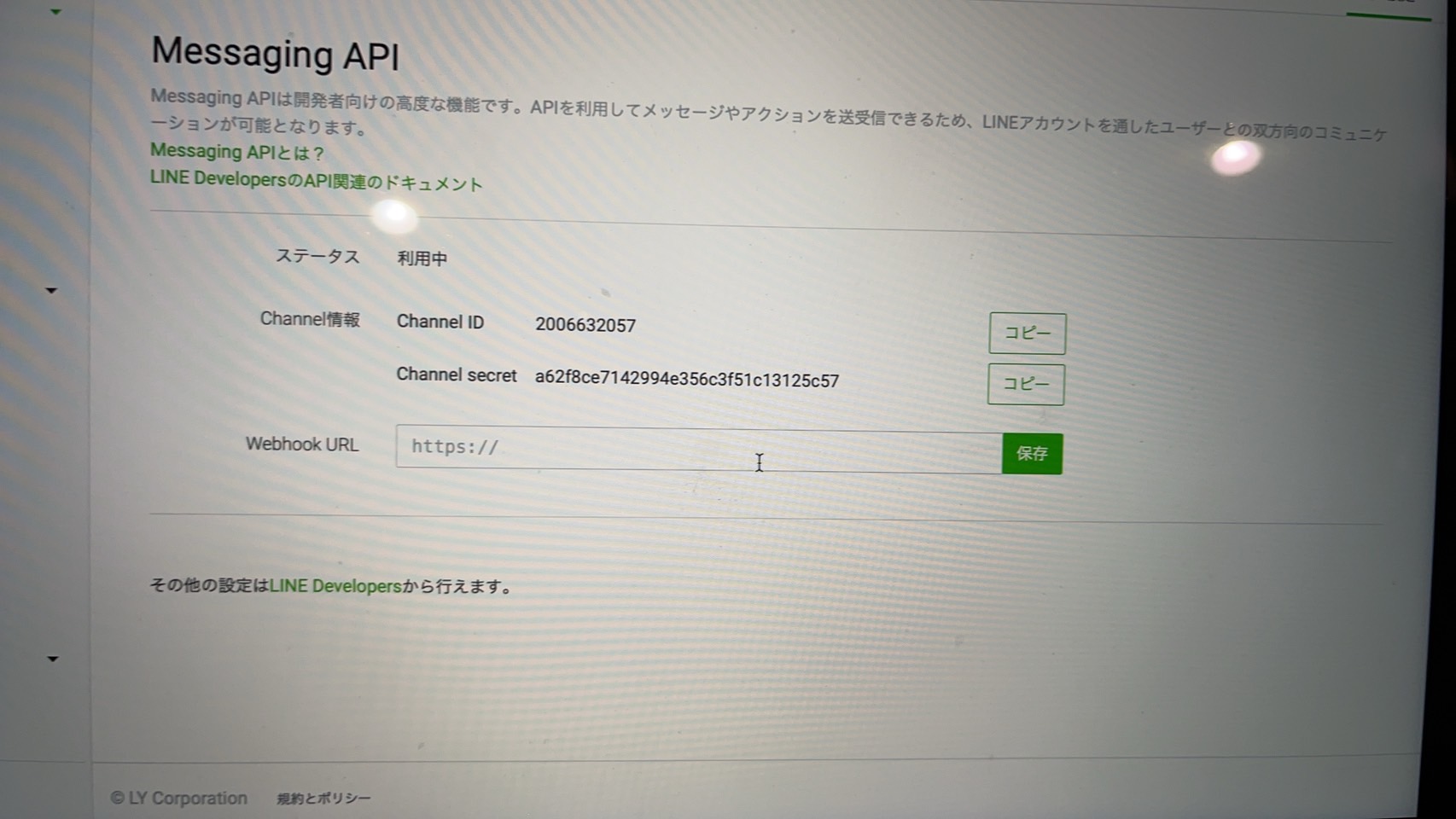
Task: Click the Channel ID label
Action: [x=440, y=322]
